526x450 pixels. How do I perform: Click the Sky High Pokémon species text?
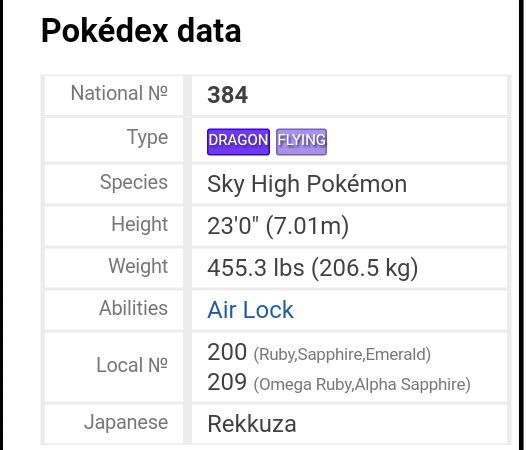307,184
